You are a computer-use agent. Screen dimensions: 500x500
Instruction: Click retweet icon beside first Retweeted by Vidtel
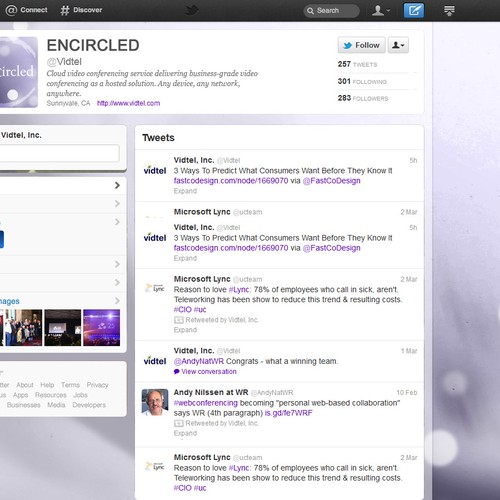[179, 320]
